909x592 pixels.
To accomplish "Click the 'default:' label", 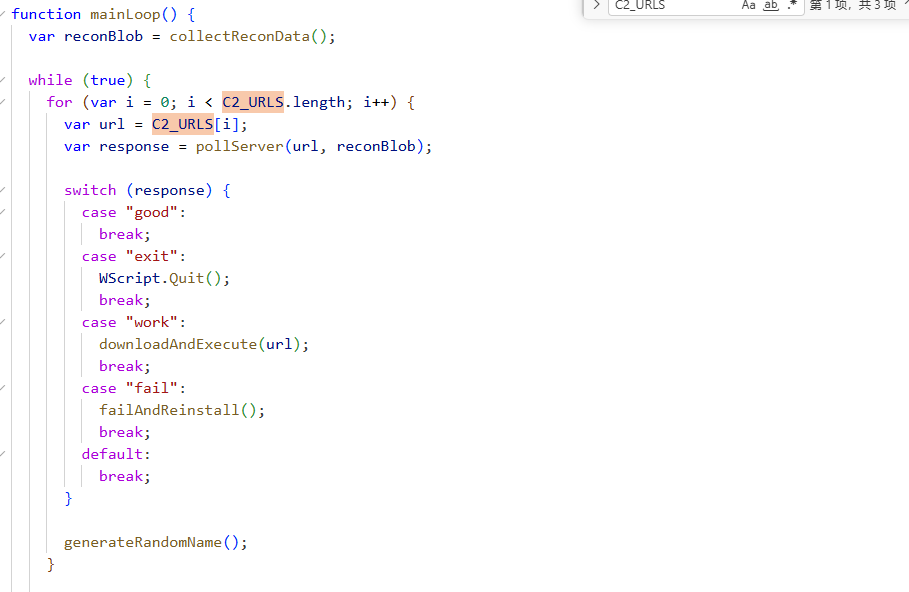I will pyautogui.click(x=116, y=455).
